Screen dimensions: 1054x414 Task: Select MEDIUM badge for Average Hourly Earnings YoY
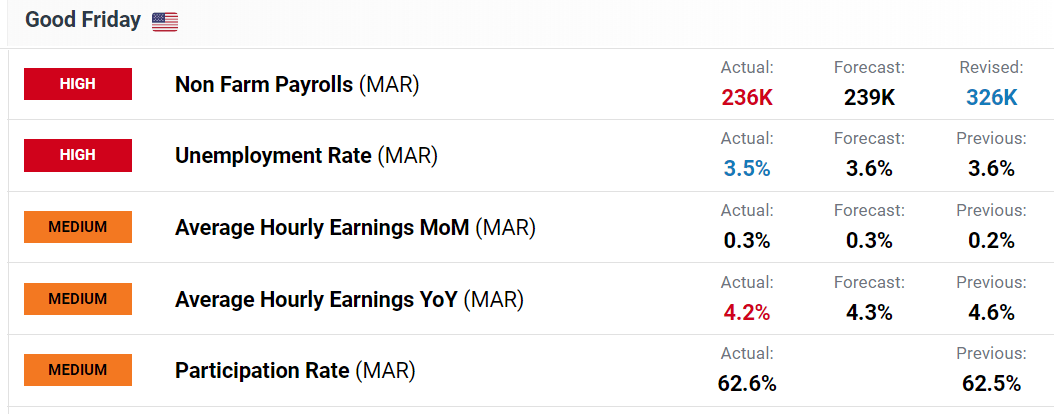point(78,299)
